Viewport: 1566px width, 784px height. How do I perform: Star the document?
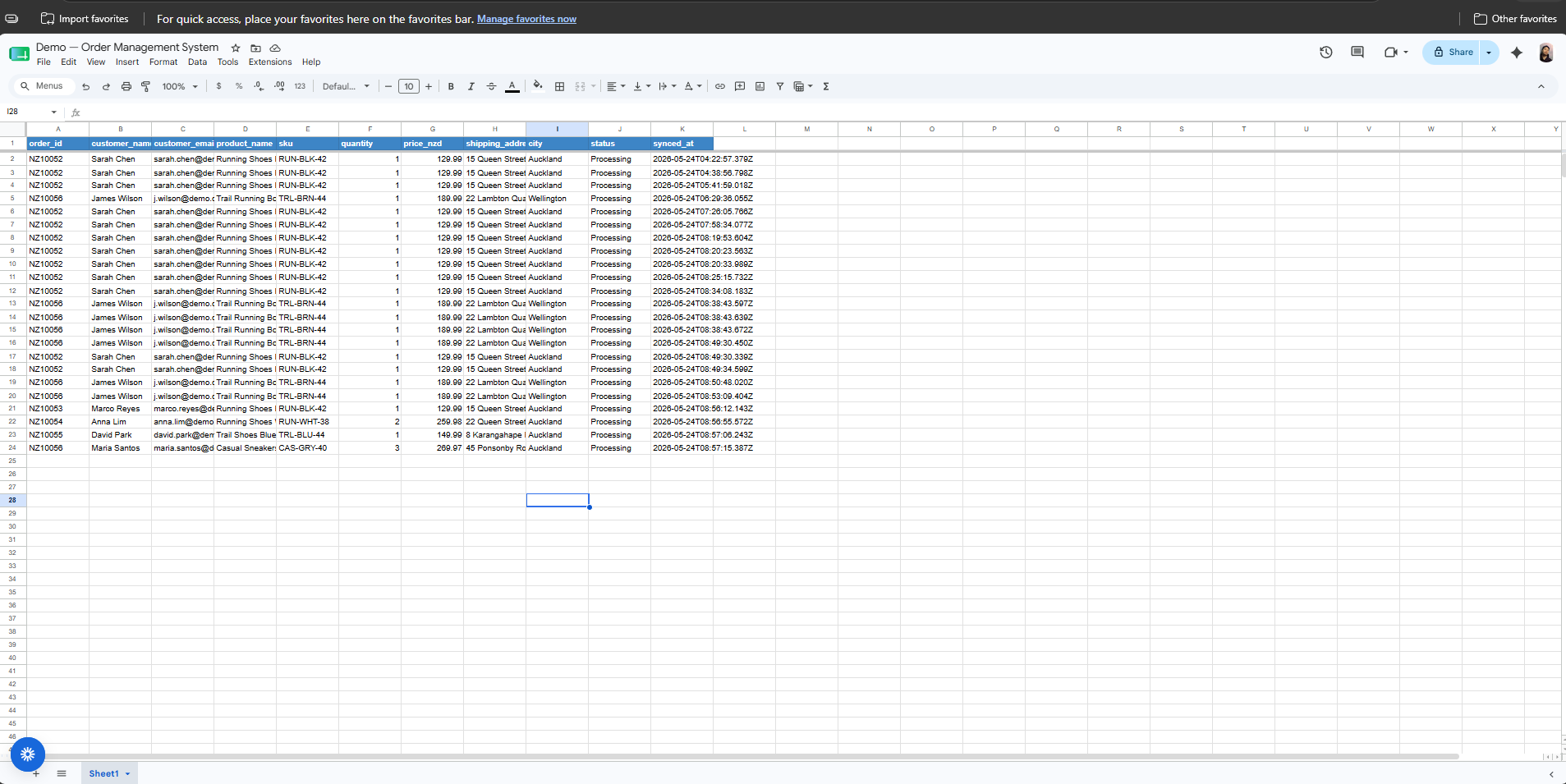click(x=236, y=48)
